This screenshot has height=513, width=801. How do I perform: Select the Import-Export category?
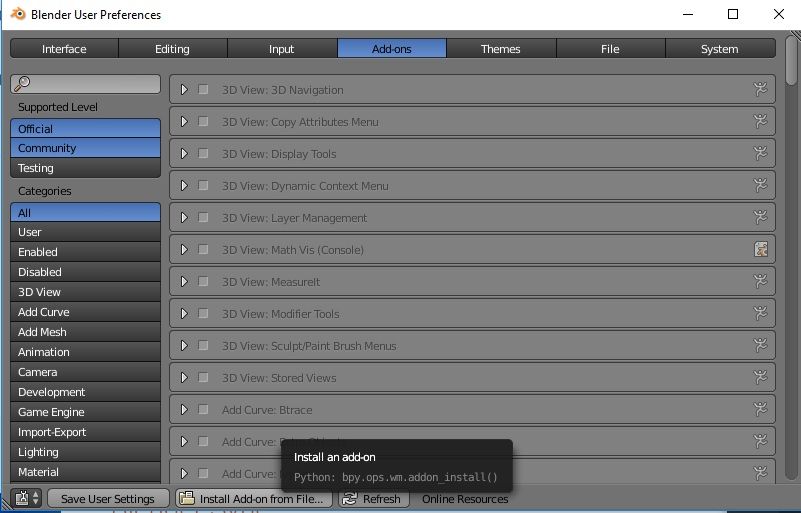[x=85, y=432]
